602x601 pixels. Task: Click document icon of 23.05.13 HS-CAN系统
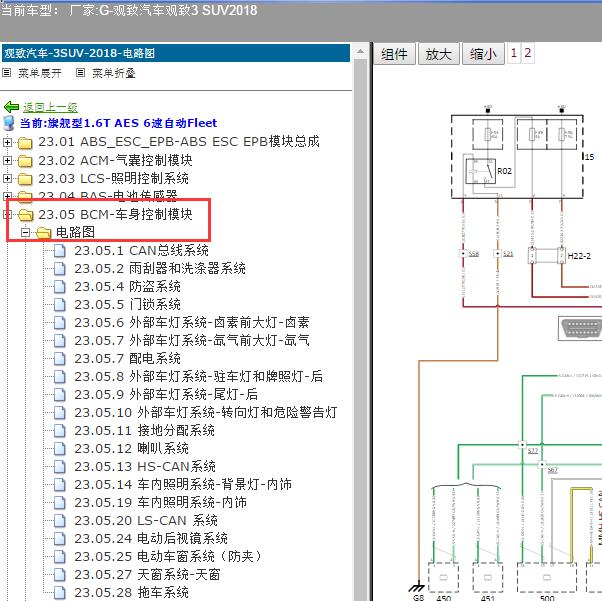click(60, 467)
